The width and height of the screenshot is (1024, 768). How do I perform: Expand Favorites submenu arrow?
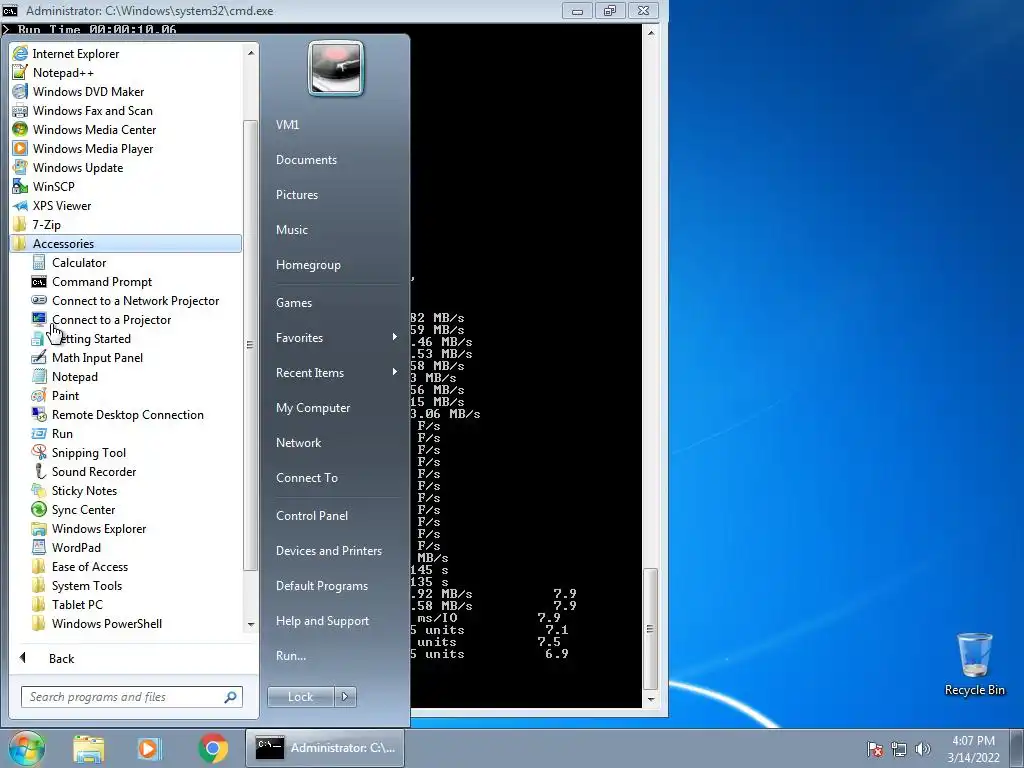(394, 337)
